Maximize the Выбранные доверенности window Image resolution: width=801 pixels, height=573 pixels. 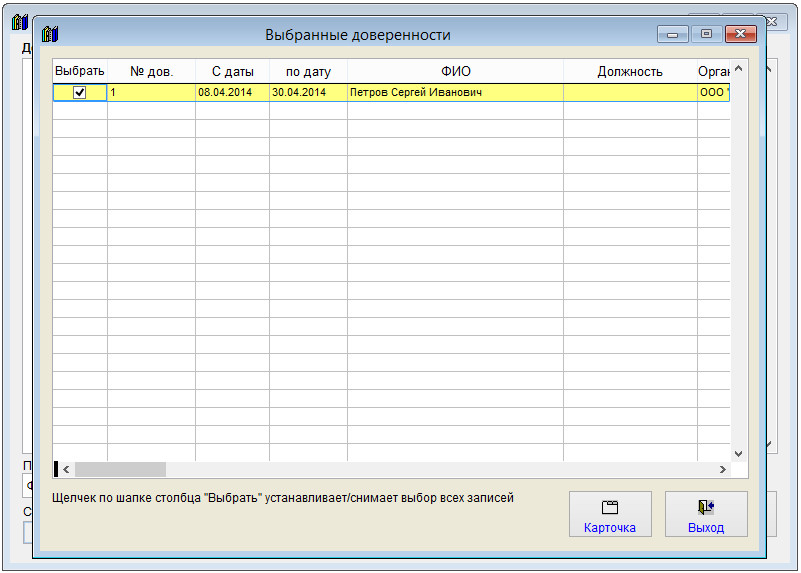(706, 34)
